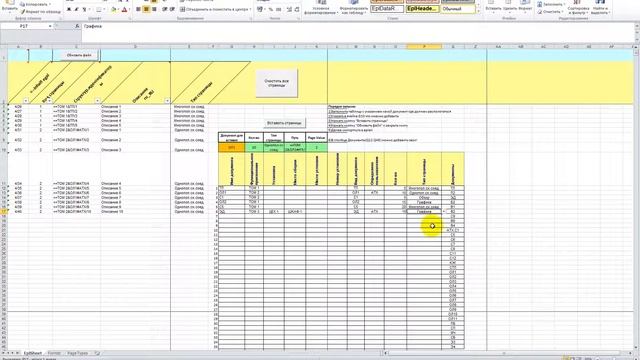
Task: Apply the EpiHeade... cell style
Action: pyautogui.click(x=422, y=9)
